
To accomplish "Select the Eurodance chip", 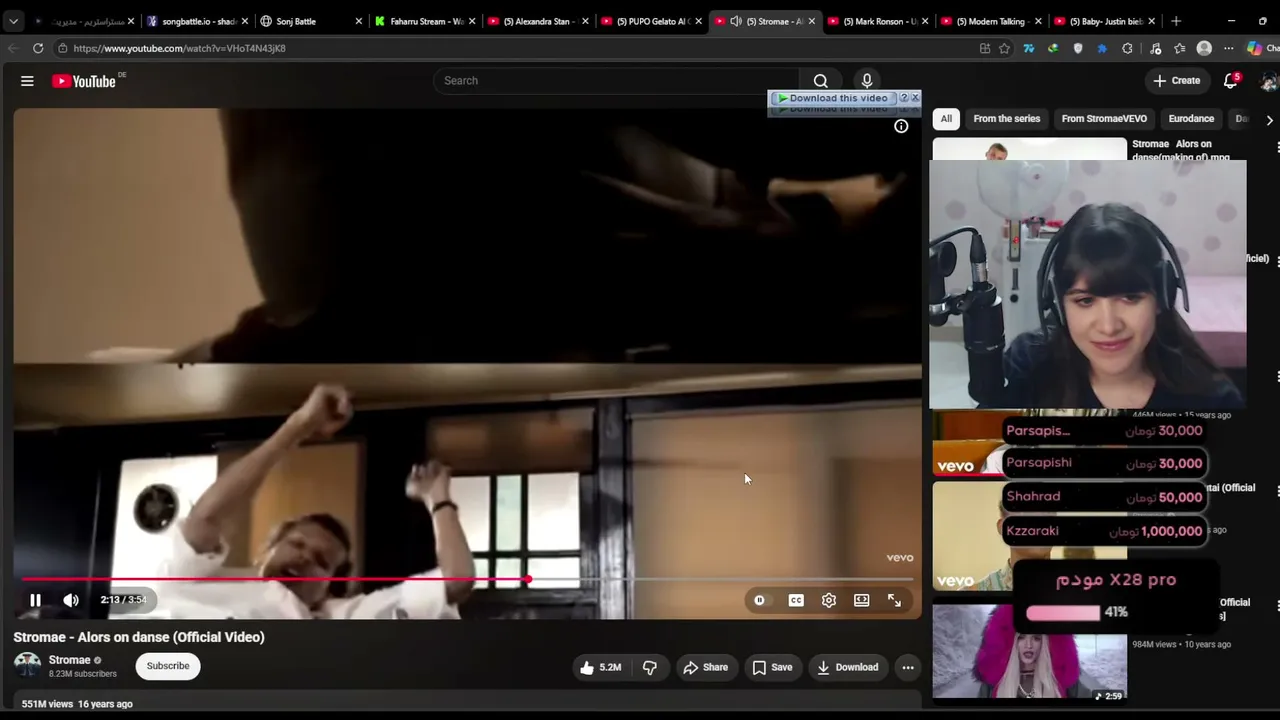I will click(1191, 119).
